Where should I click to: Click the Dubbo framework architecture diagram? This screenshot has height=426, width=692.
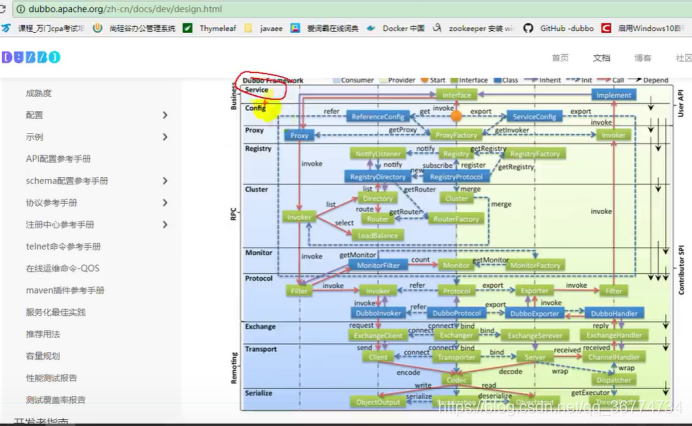pyautogui.click(x=457, y=244)
